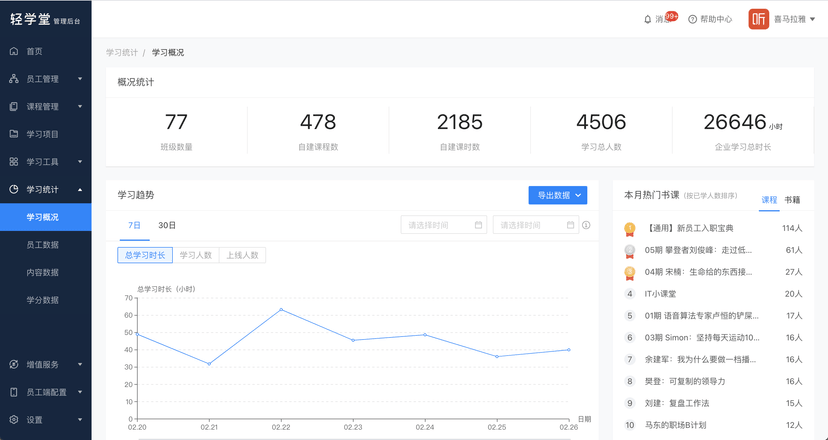Click the 02.21 data point on chart

pyautogui.click(x=209, y=364)
